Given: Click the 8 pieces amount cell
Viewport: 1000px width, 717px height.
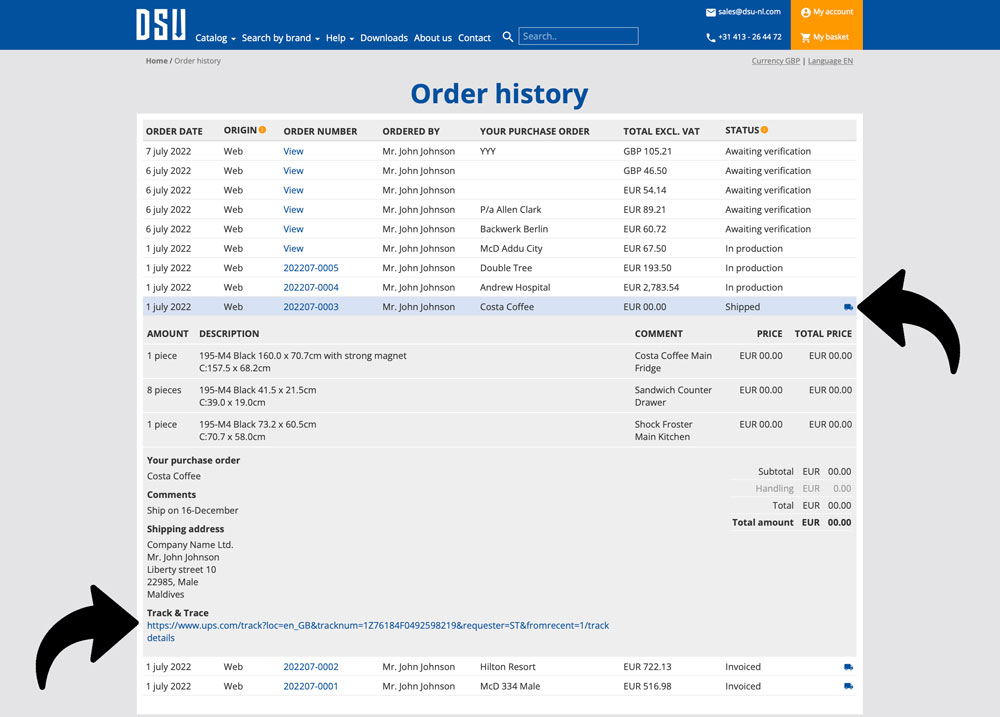Looking at the screenshot, I should coord(164,390).
